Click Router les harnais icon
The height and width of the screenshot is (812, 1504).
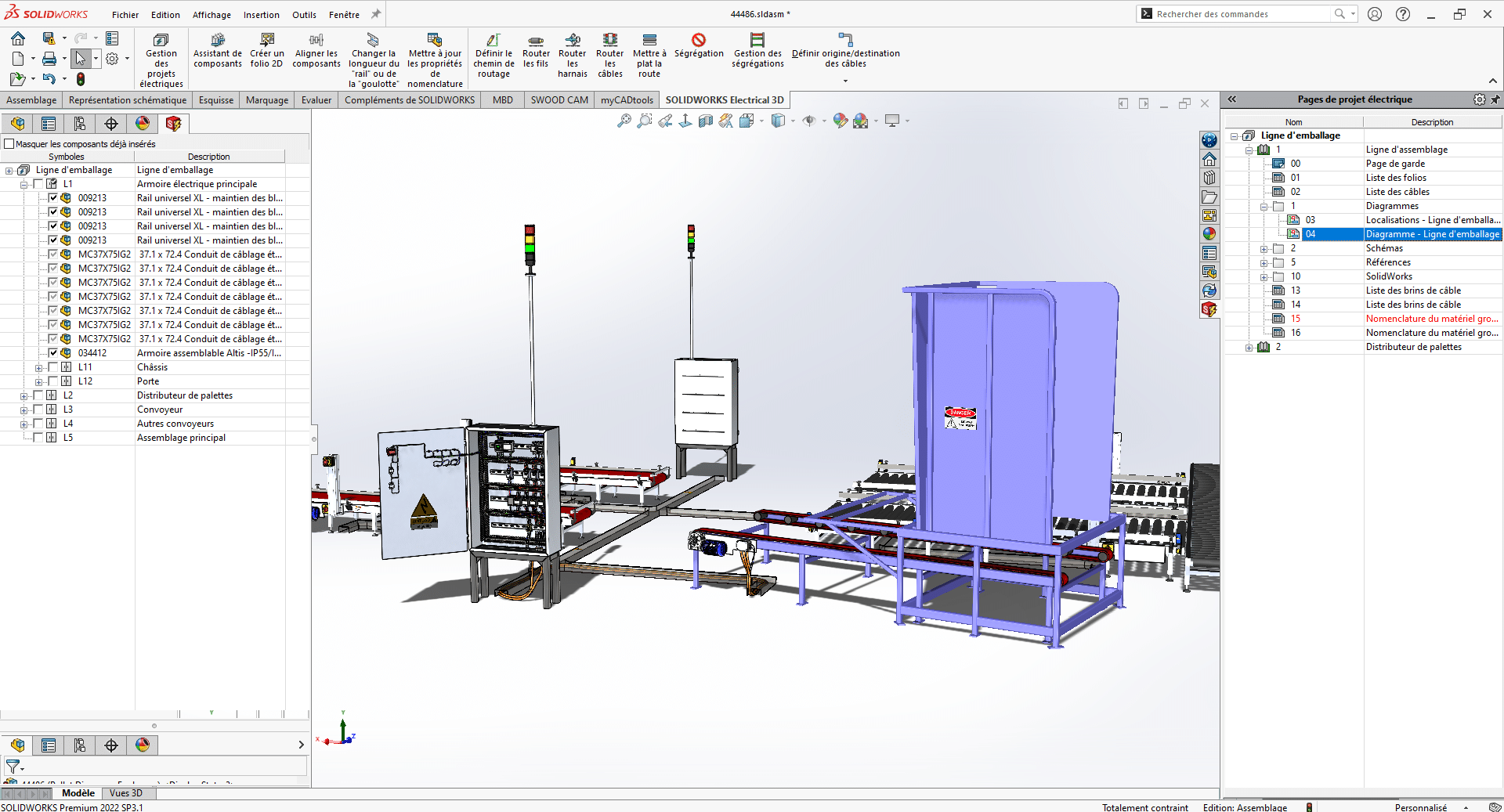coord(573,55)
